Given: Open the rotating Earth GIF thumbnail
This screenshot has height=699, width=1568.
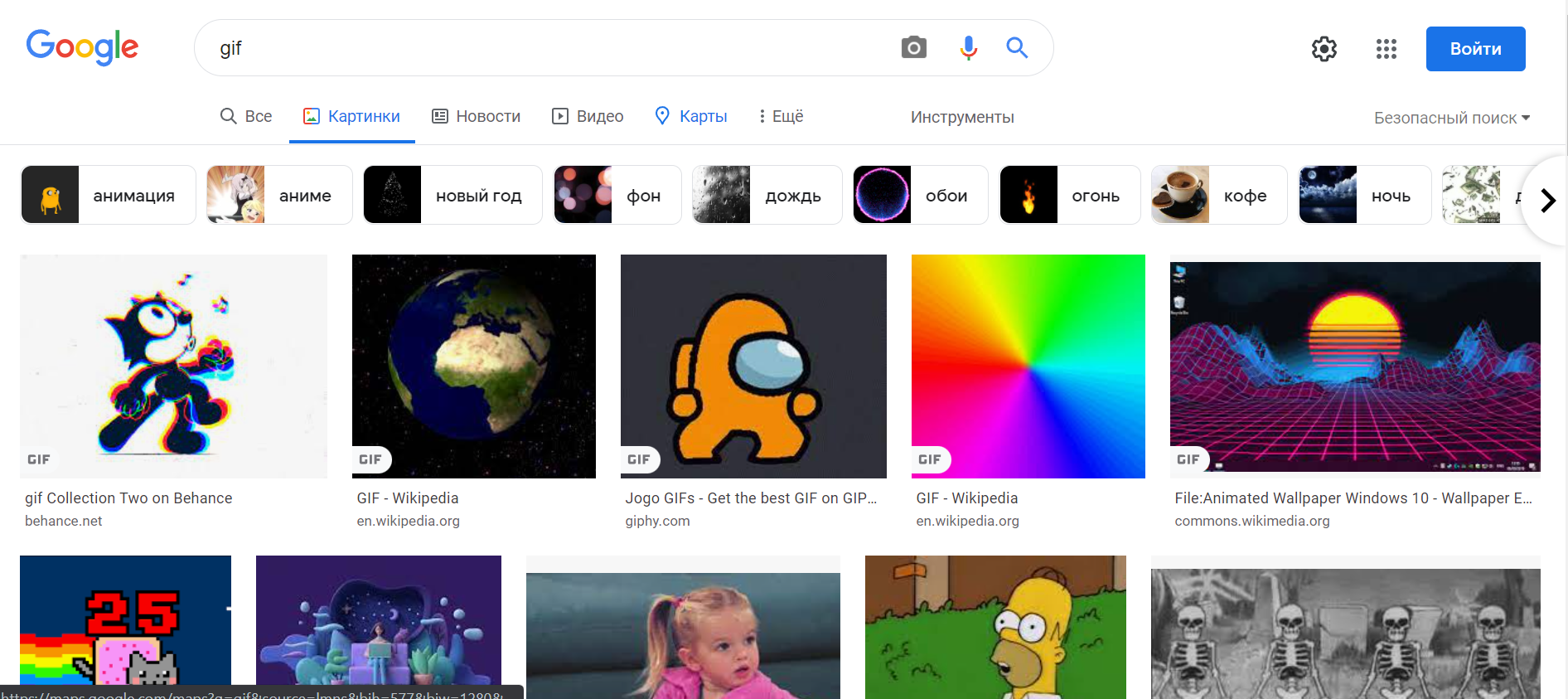Looking at the screenshot, I should [x=474, y=366].
